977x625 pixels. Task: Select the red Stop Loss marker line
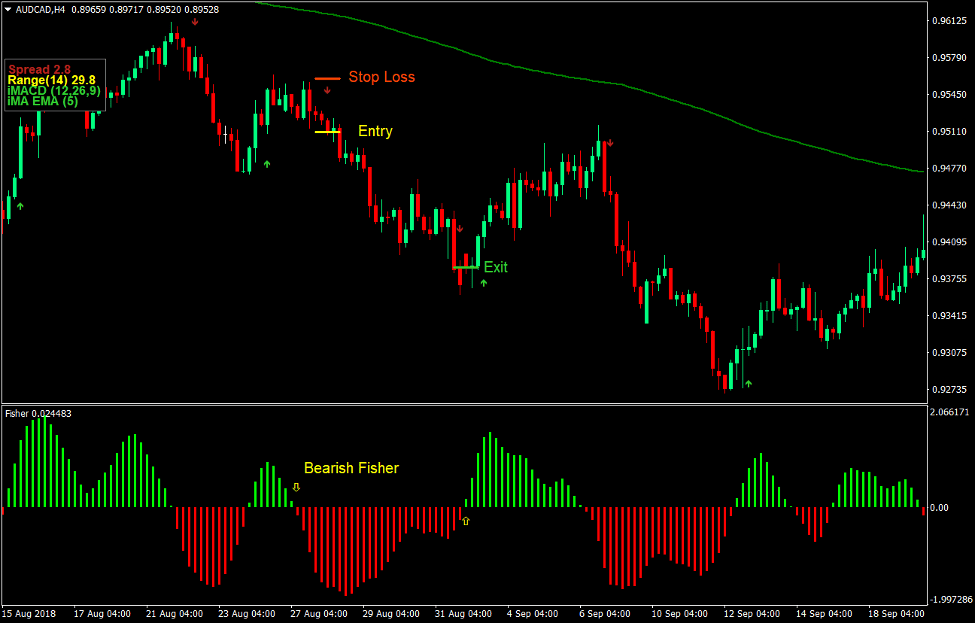[x=327, y=76]
